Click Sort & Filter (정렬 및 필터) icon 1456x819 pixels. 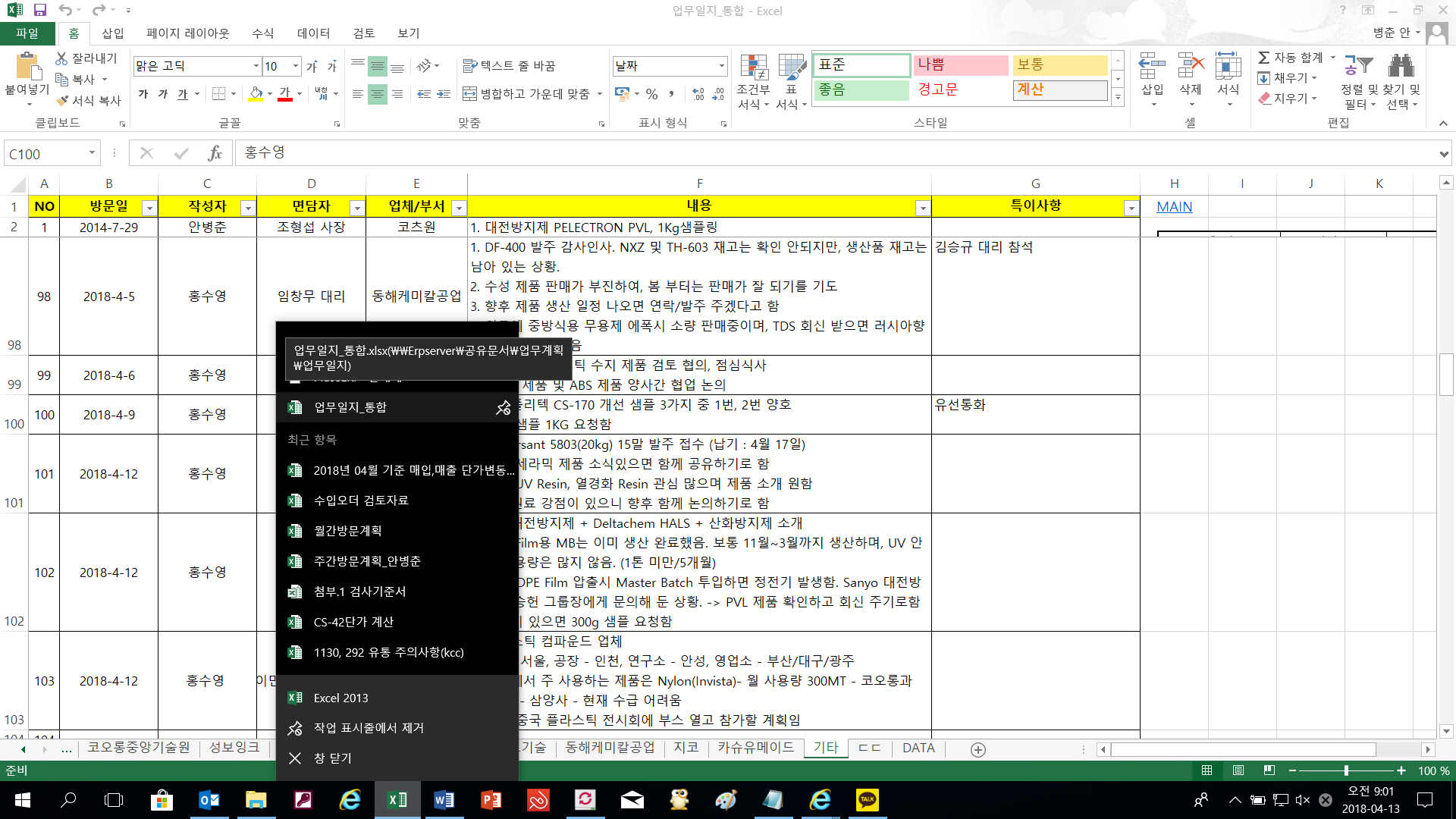pos(1359,67)
